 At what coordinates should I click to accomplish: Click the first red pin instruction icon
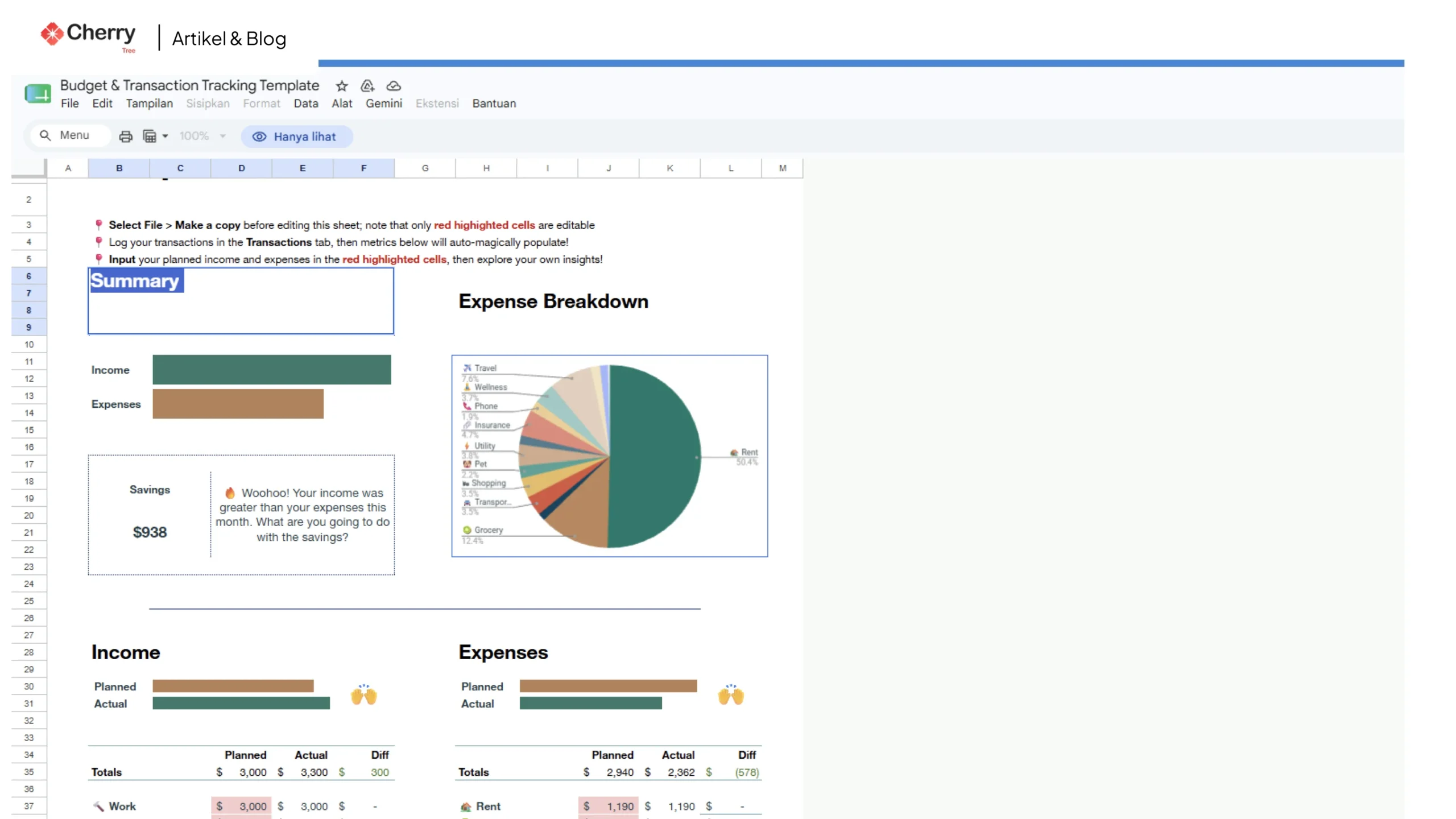99,225
